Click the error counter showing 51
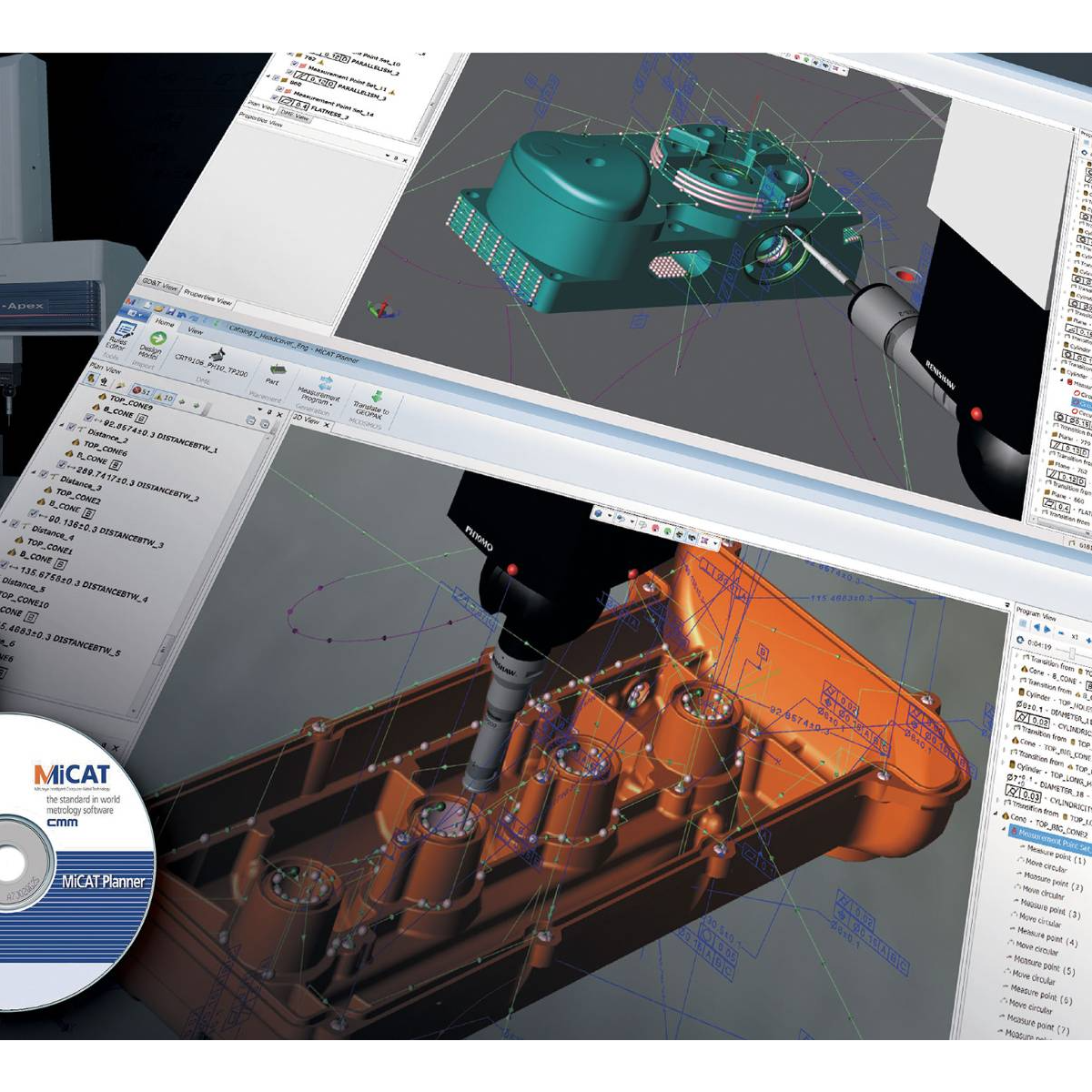The image size is (1092, 1092). pyautogui.click(x=141, y=389)
